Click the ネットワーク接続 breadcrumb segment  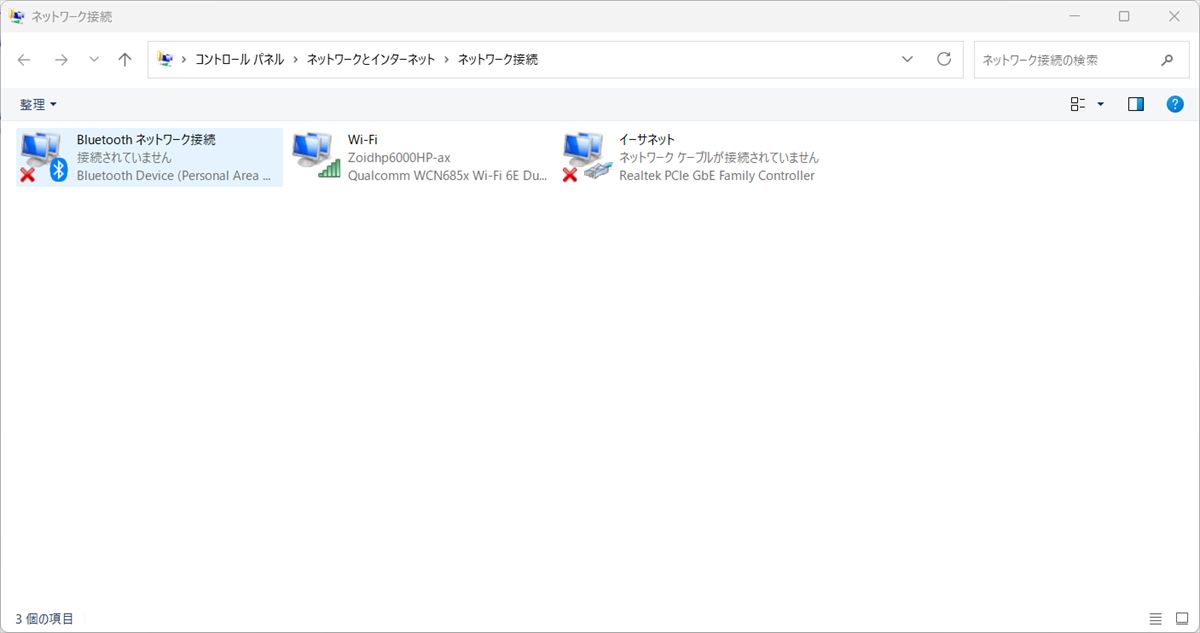(497, 60)
